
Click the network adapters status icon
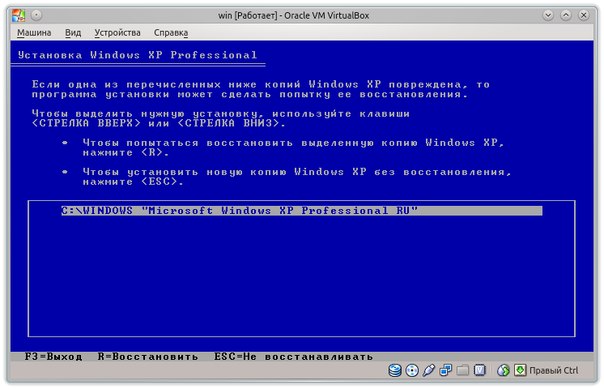pos(446,371)
